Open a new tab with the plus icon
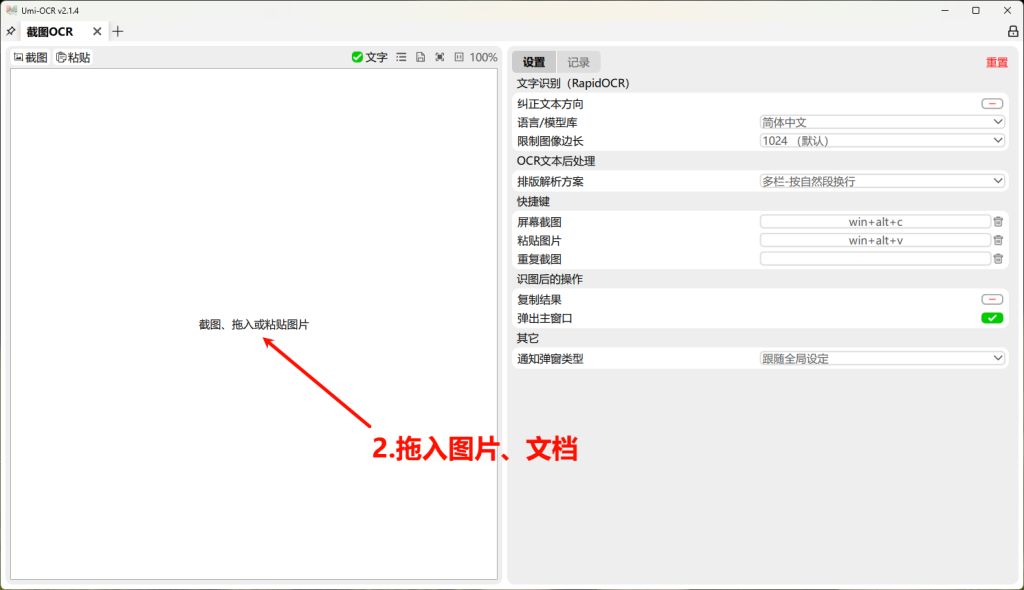 coord(117,31)
